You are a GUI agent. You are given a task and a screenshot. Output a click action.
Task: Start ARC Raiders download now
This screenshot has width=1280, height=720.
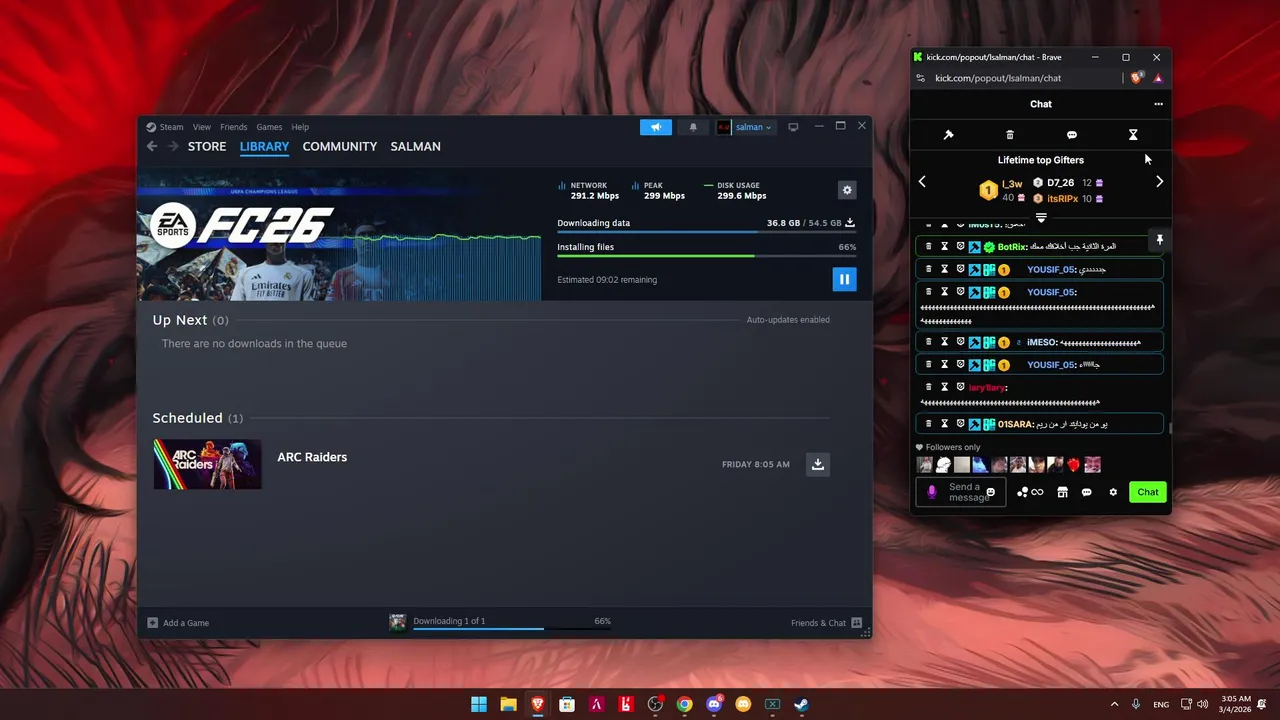[x=818, y=464]
